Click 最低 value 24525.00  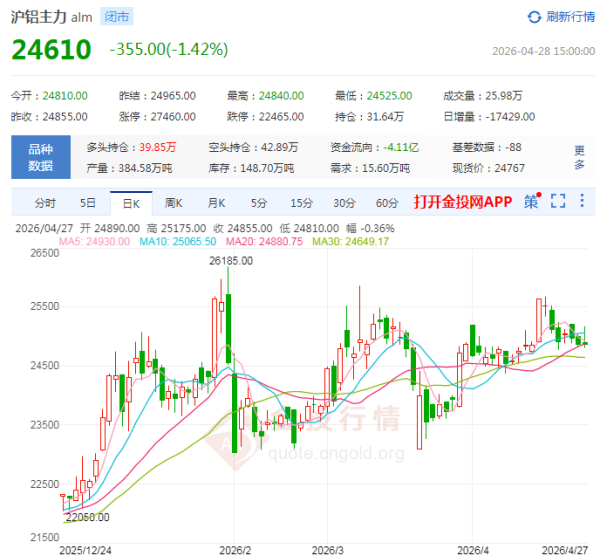[390, 96]
